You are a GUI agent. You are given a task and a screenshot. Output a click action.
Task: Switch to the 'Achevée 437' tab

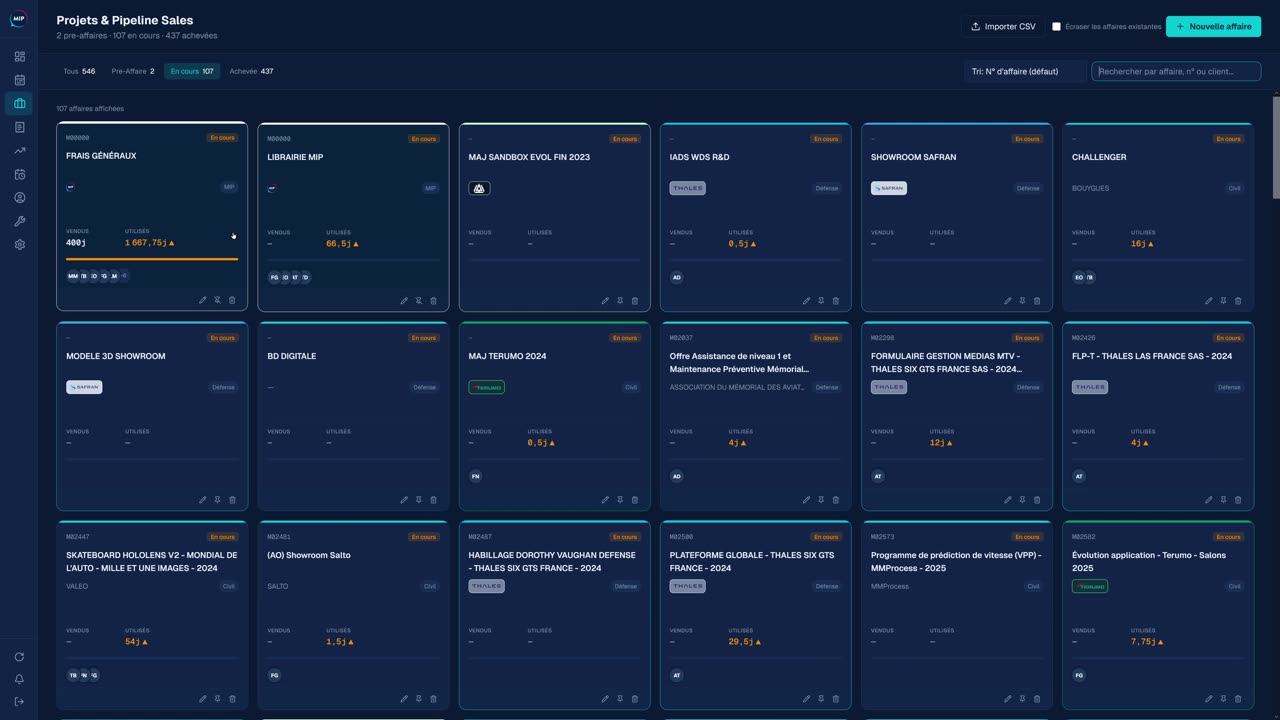[251, 71]
